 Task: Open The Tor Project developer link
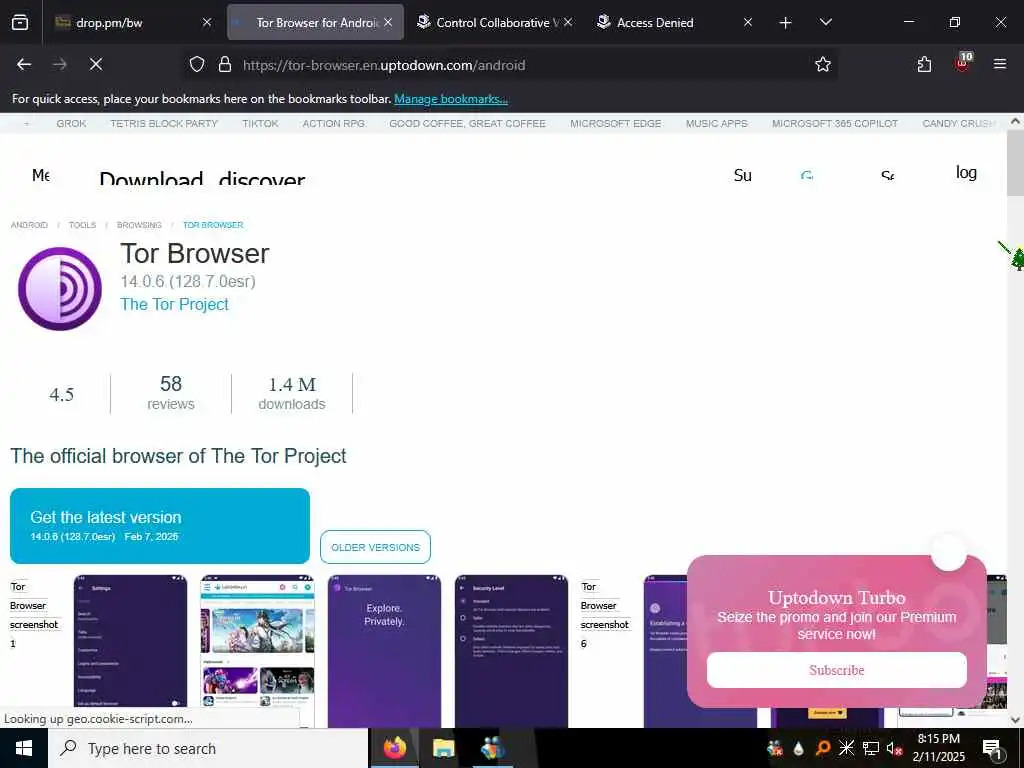pyautogui.click(x=174, y=304)
